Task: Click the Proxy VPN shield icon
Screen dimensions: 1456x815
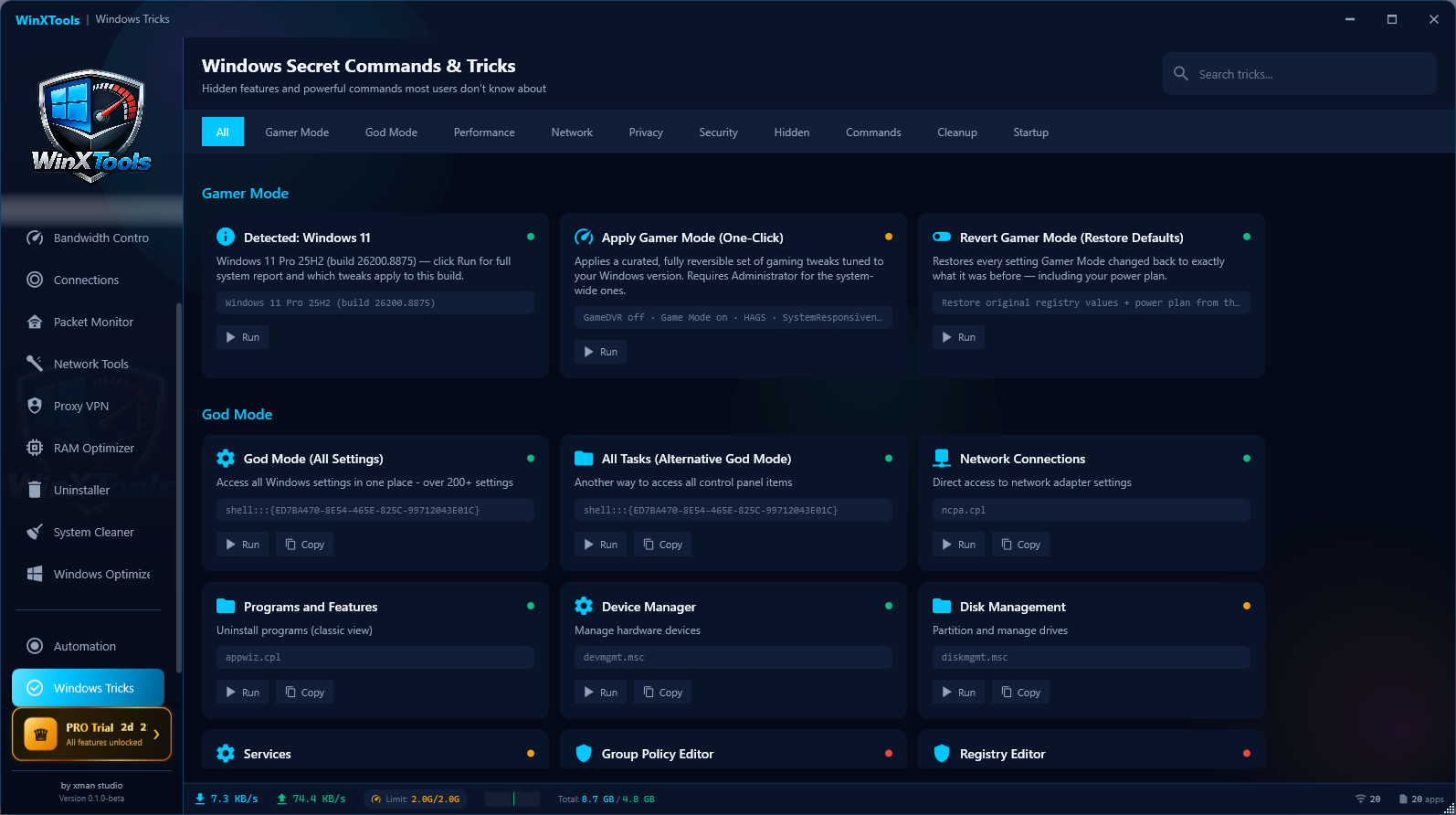Action: (x=35, y=406)
